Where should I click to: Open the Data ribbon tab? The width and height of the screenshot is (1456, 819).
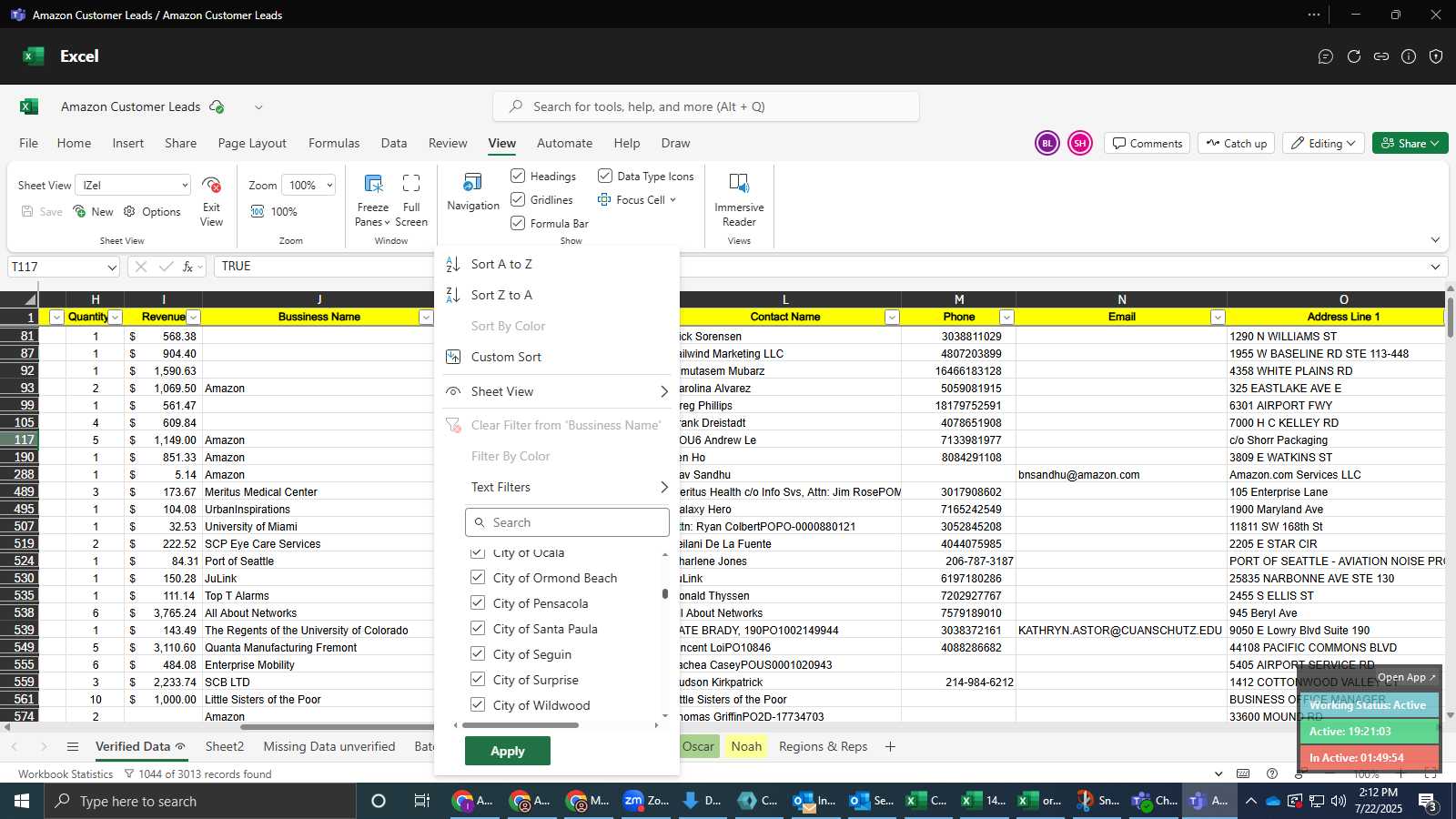point(394,143)
